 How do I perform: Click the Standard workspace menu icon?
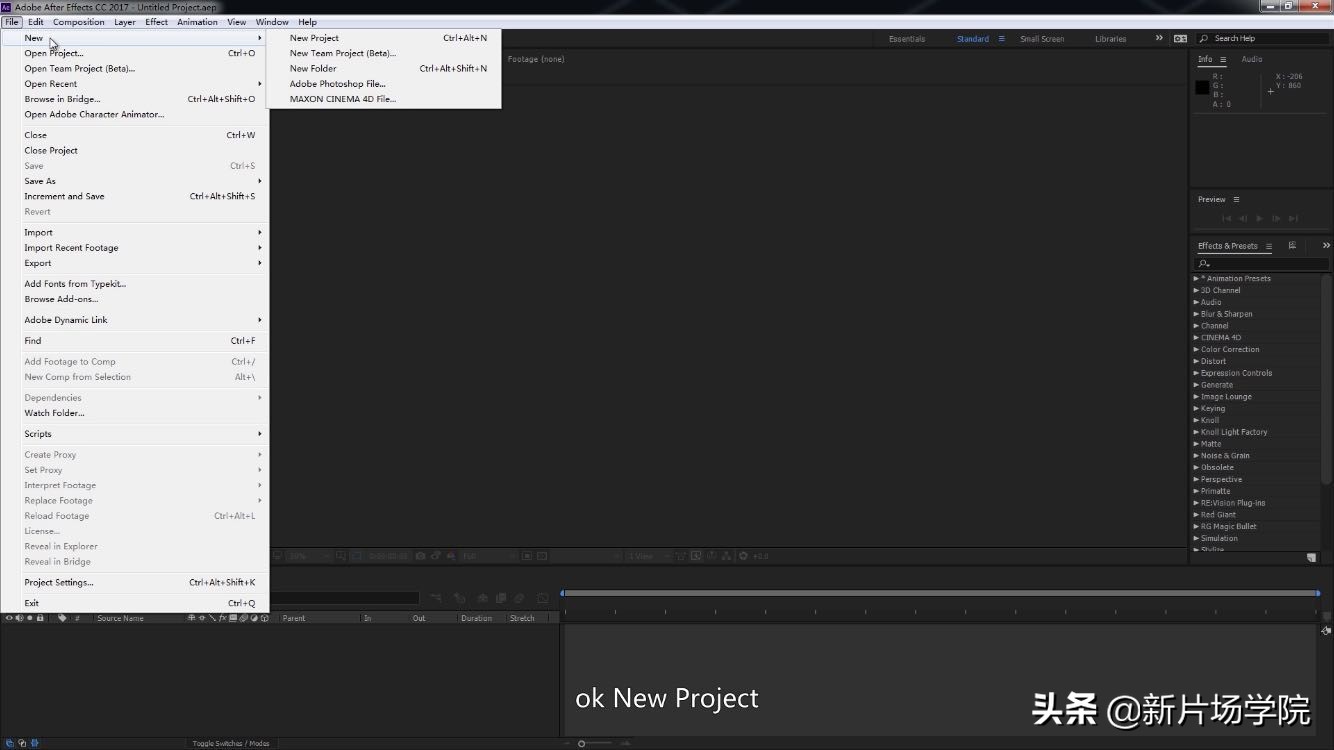[x=1001, y=39]
